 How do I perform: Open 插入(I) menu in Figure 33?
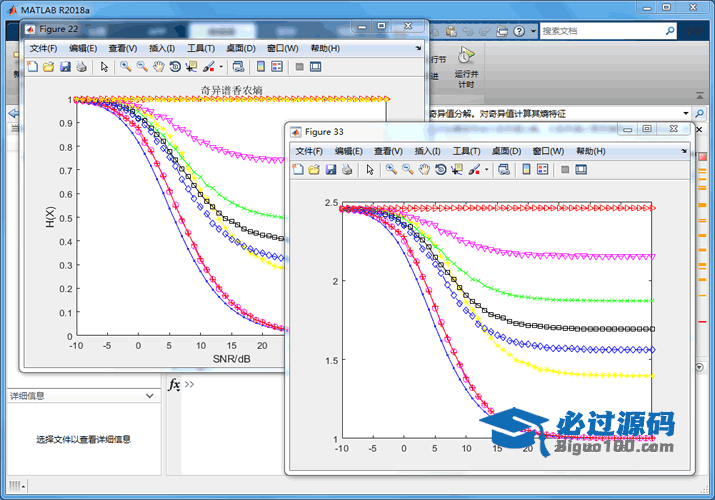tap(427, 151)
